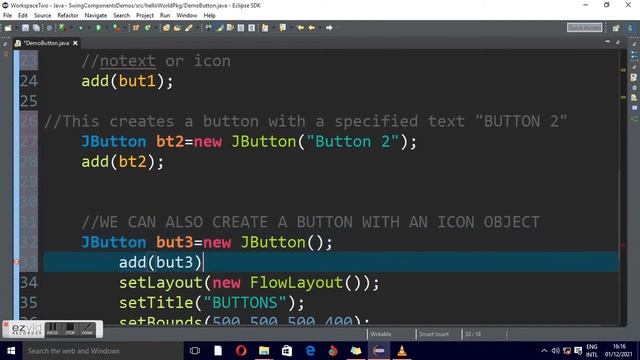The image size is (640, 360).
Task: Pause the ezvid recorder
Action: coord(52,329)
